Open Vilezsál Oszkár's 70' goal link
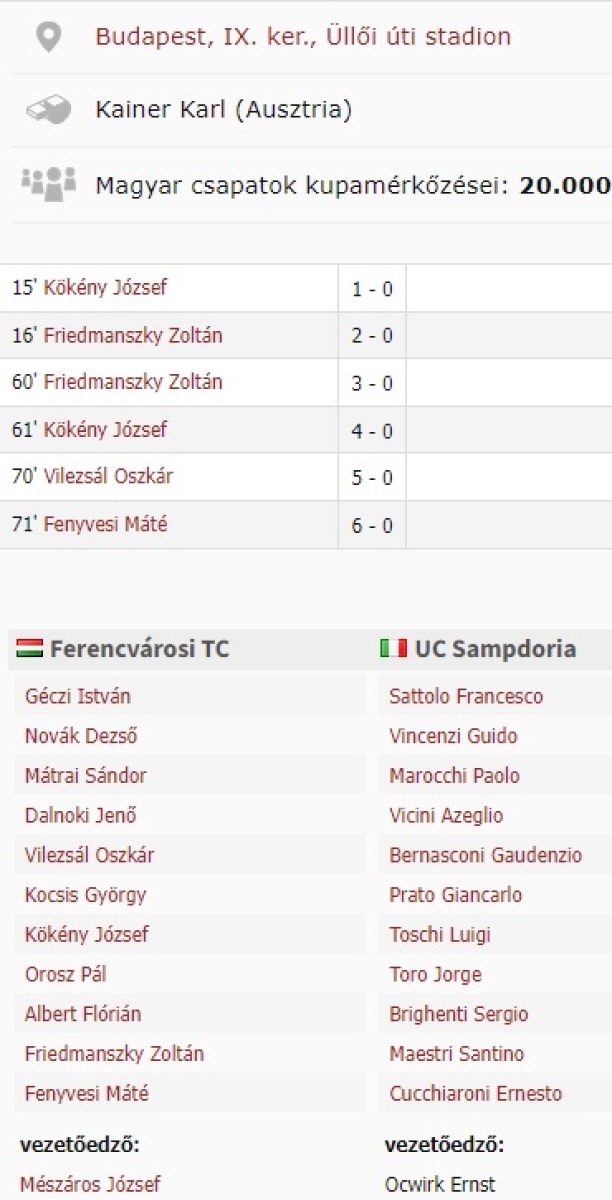 coord(108,477)
